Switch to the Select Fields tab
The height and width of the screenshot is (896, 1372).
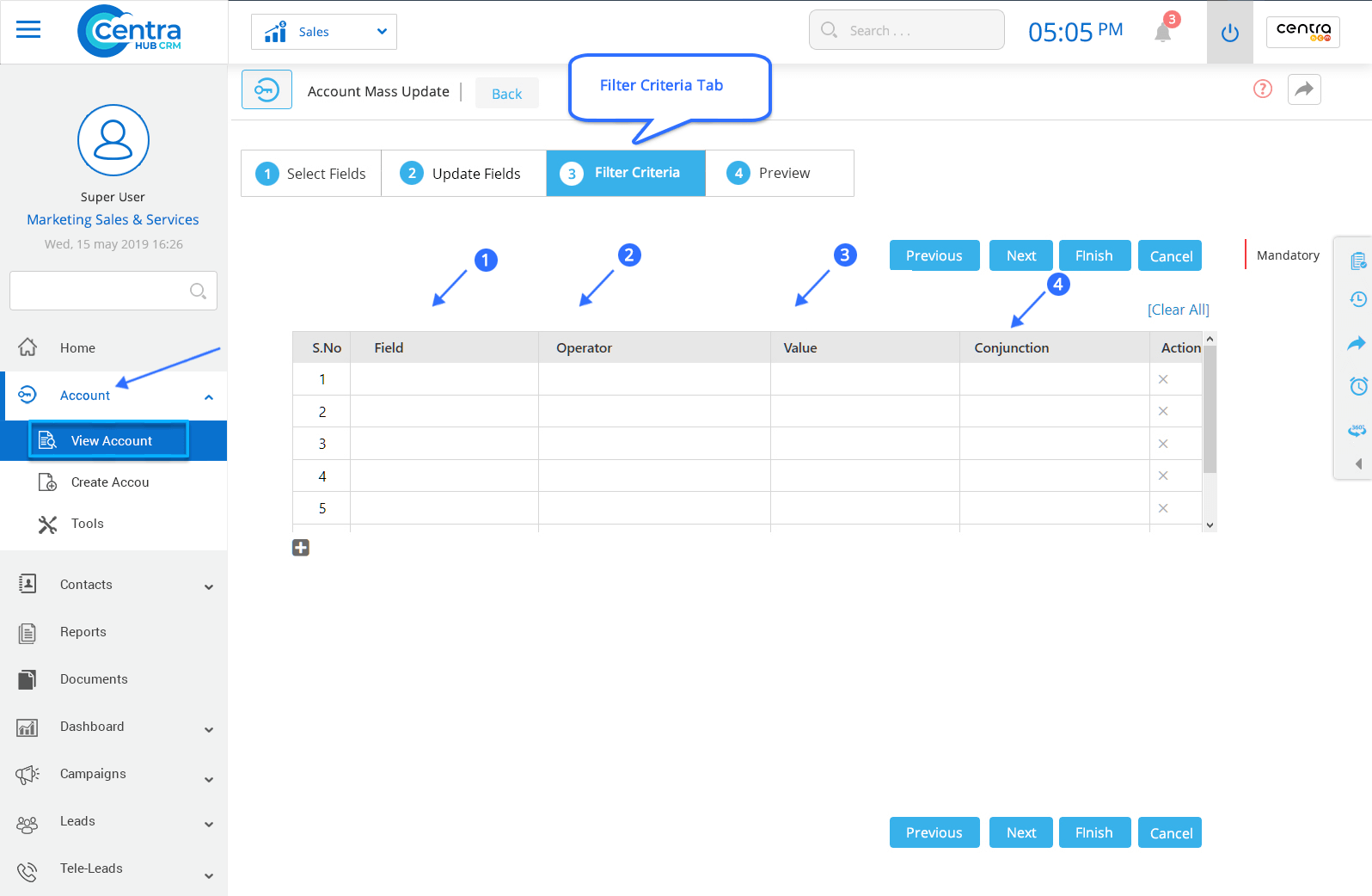[x=311, y=174]
